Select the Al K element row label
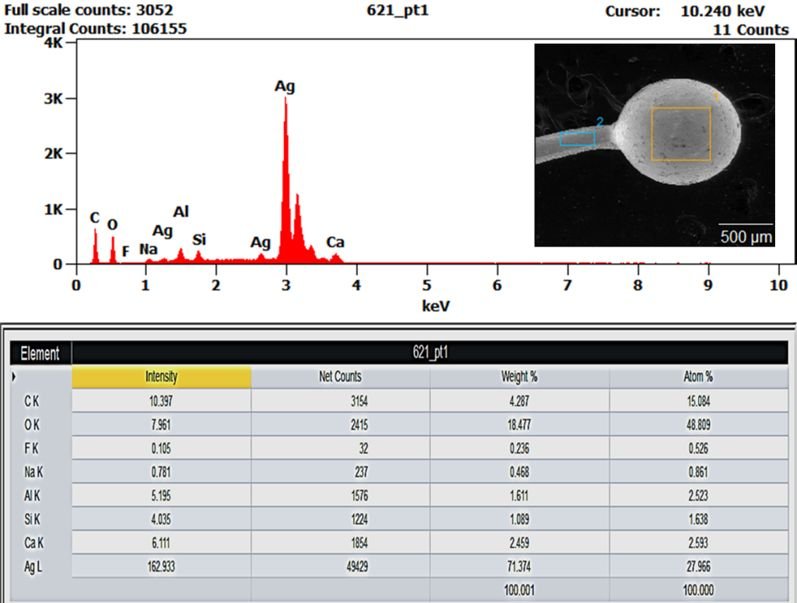Viewport: 797px width, 603px height. (32, 496)
